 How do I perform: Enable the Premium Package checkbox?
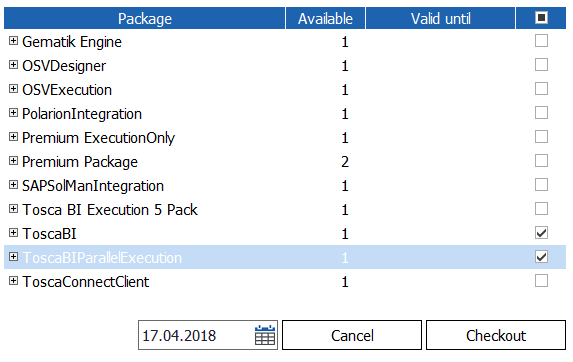[x=541, y=161]
